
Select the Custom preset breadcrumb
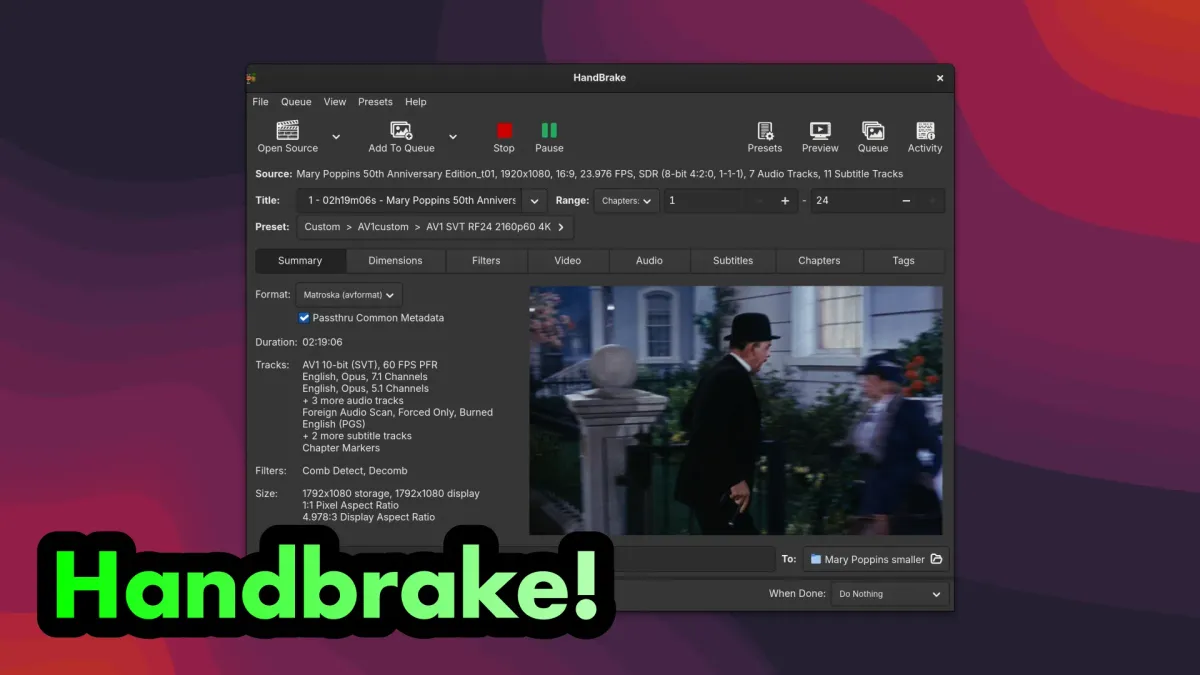(x=322, y=227)
